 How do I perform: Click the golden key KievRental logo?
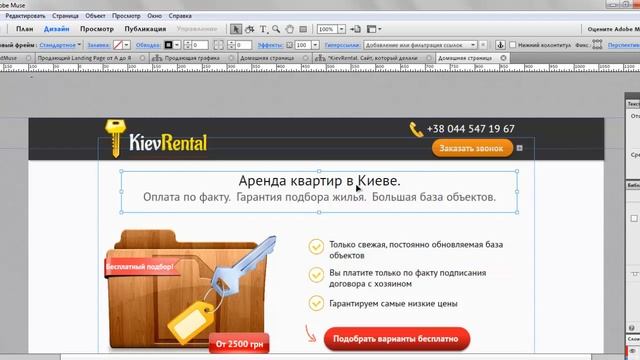(156, 138)
